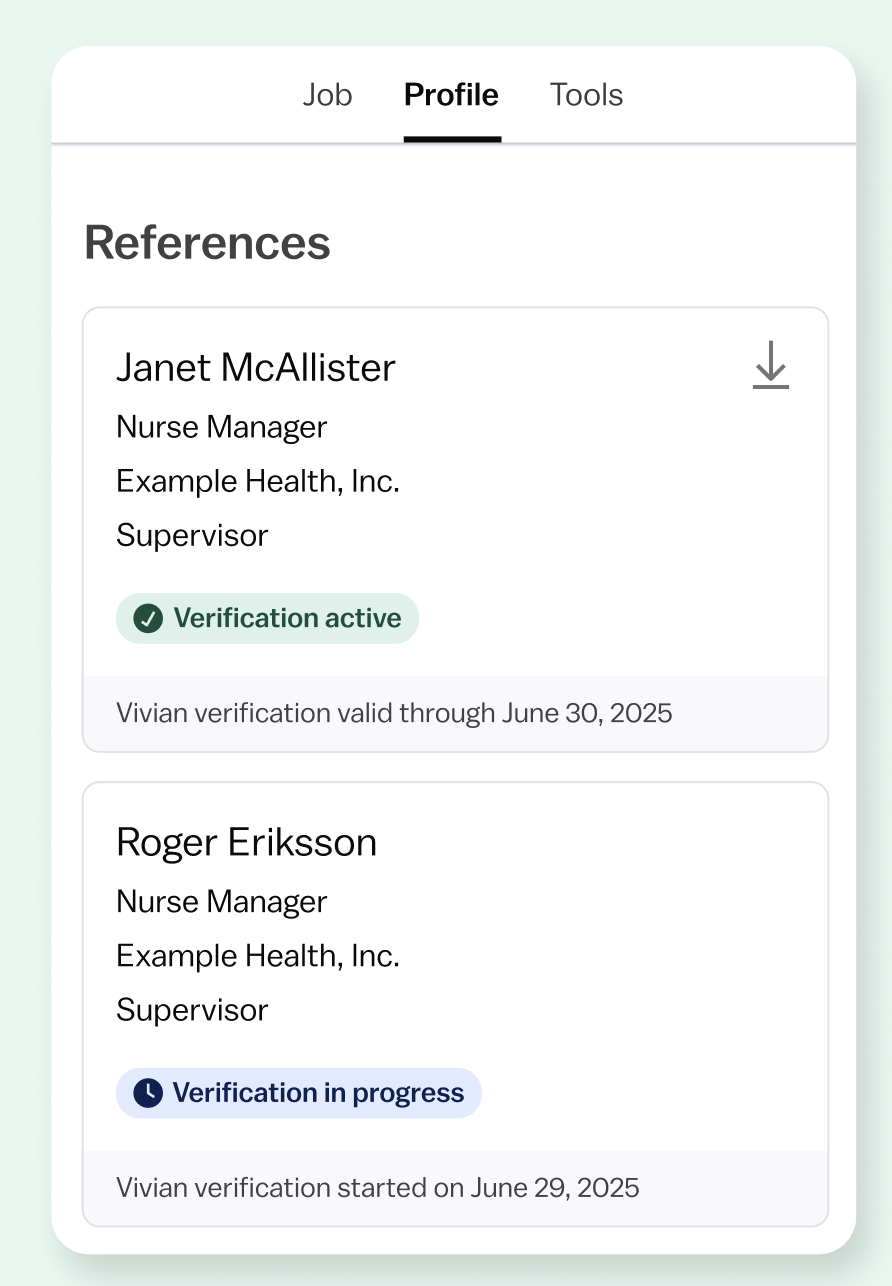Click Example Health, Inc. in Janet's card
Image resolution: width=892 pixels, height=1286 pixels.
pyautogui.click(x=258, y=481)
